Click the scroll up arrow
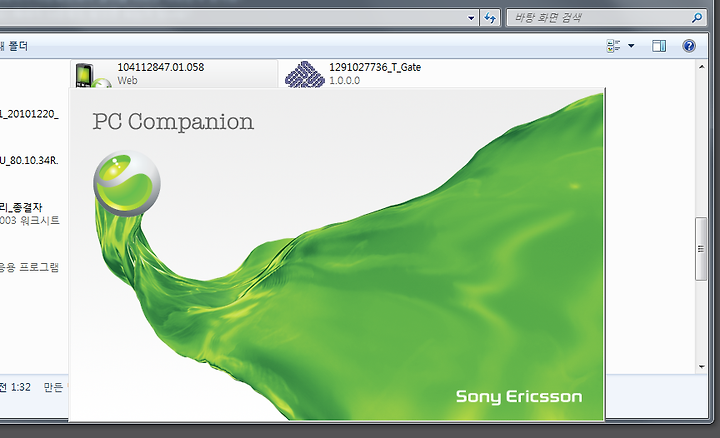This screenshot has height=438, width=720. coord(701,67)
